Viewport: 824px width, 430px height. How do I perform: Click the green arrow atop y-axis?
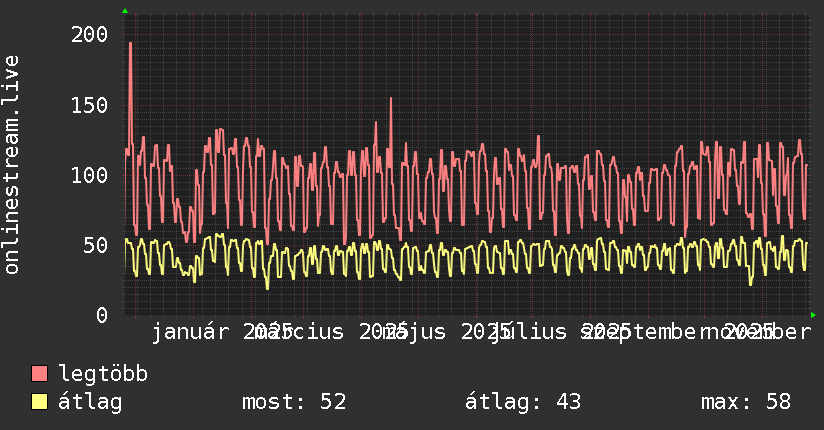pos(125,11)
